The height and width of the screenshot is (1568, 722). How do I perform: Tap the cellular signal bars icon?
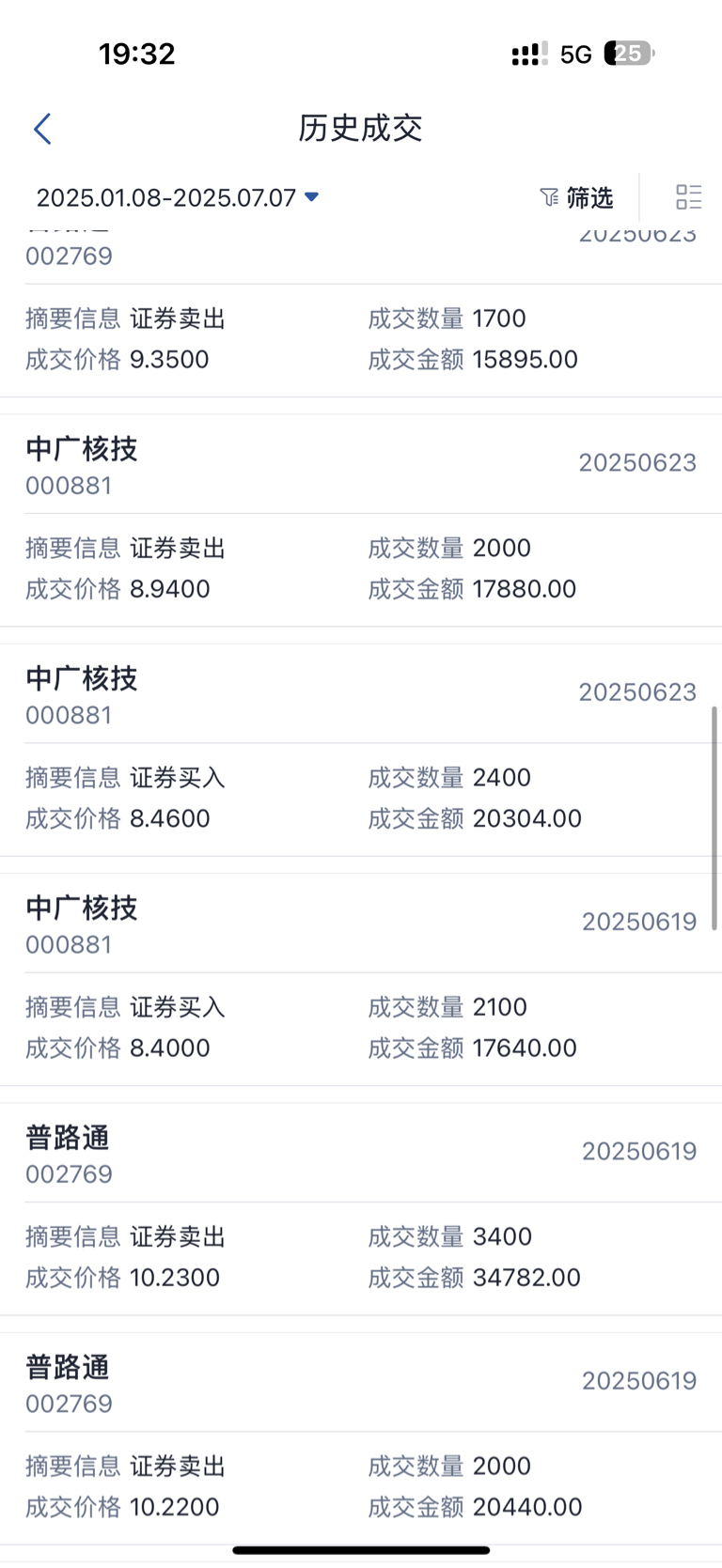(x=529, y=54)
